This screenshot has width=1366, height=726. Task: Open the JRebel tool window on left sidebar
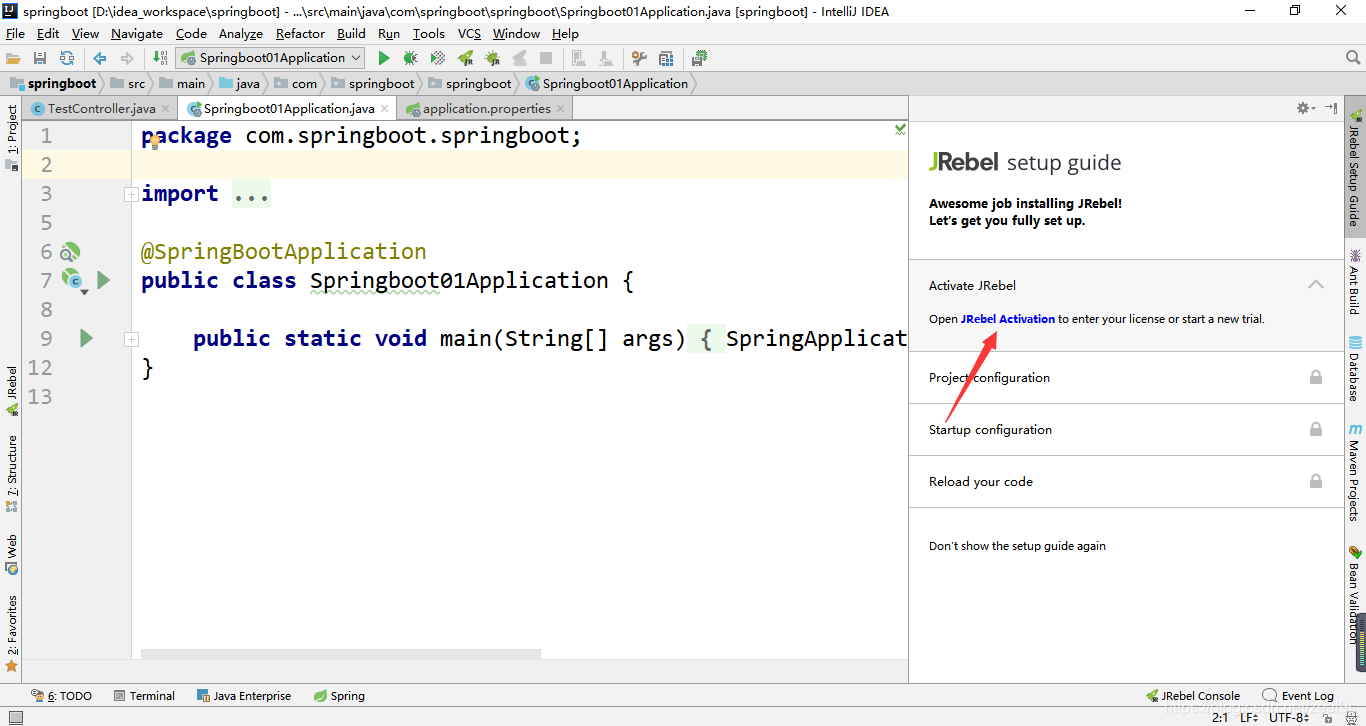click(11, 391)
